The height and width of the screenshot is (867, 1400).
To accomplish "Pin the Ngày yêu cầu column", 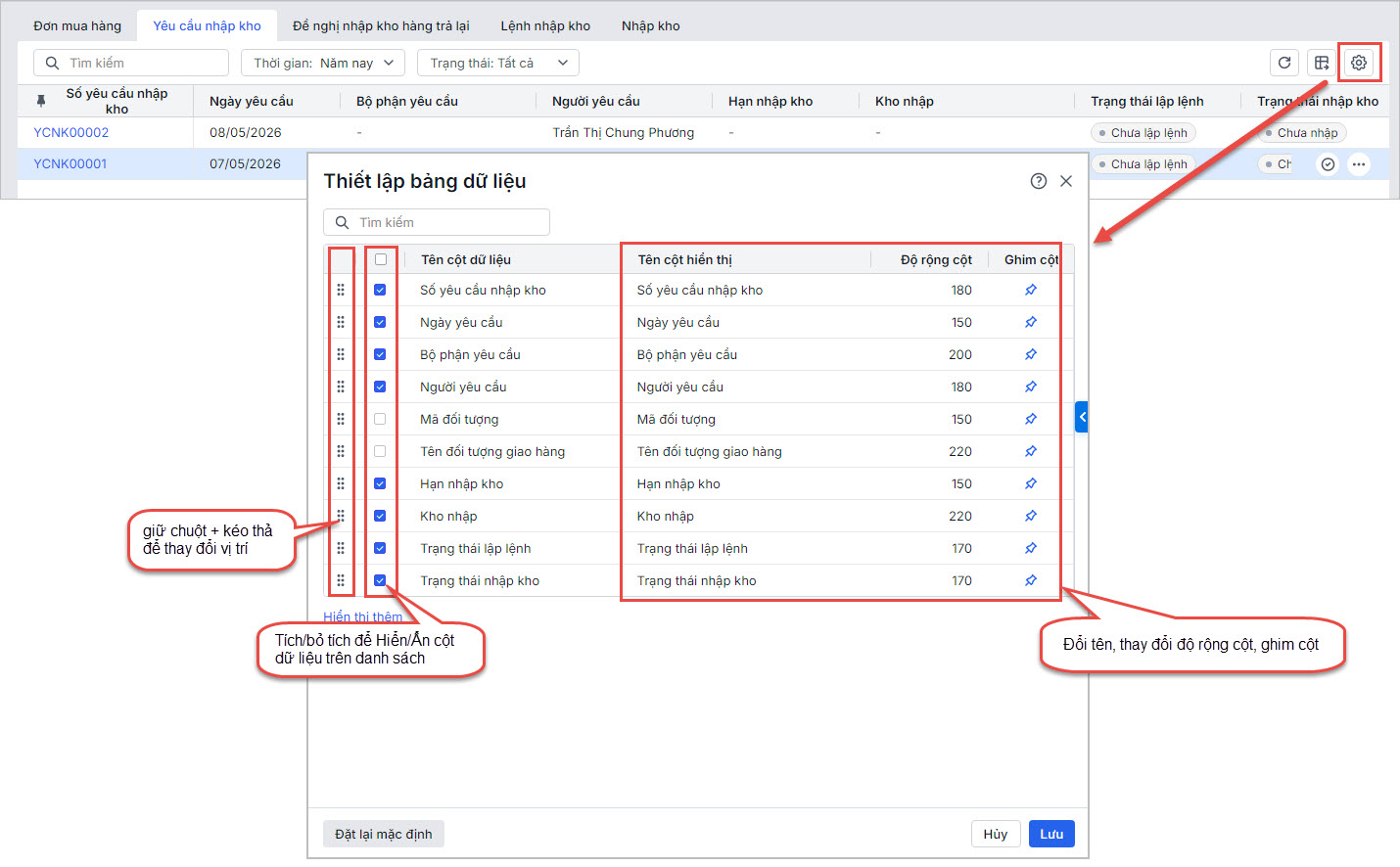I will pos(1031,322).
